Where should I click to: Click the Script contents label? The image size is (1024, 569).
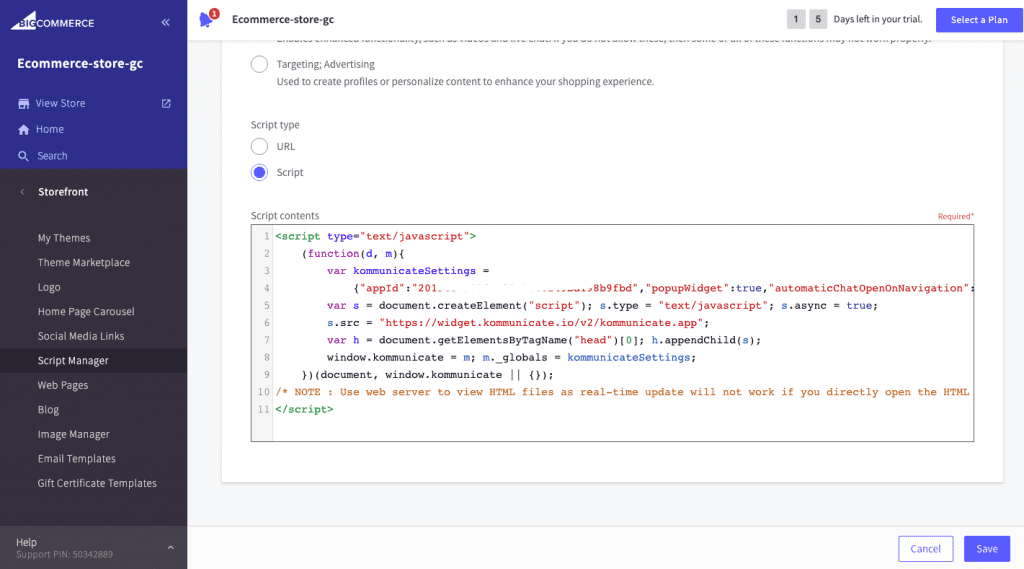(x=285, y=216)
